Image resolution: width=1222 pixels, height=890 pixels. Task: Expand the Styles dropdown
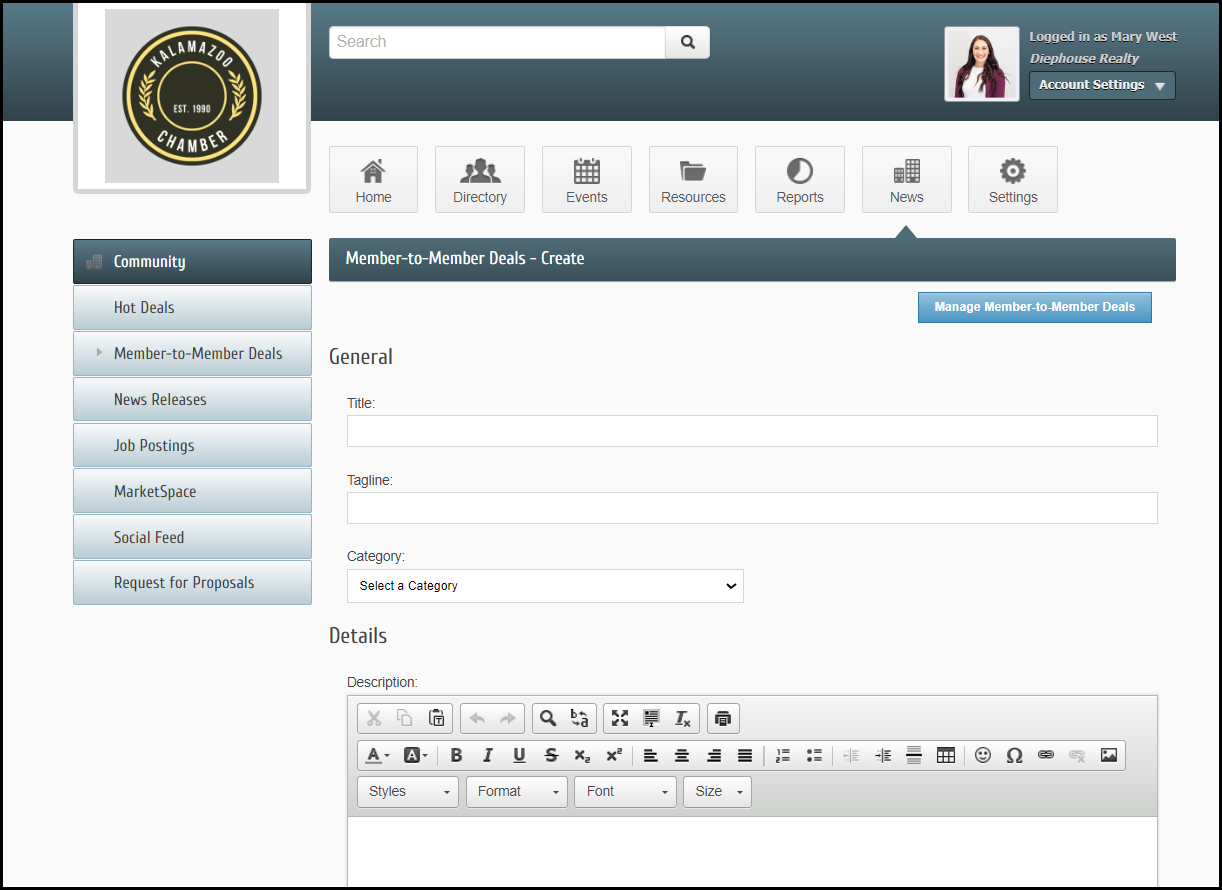tap(408, 791)
